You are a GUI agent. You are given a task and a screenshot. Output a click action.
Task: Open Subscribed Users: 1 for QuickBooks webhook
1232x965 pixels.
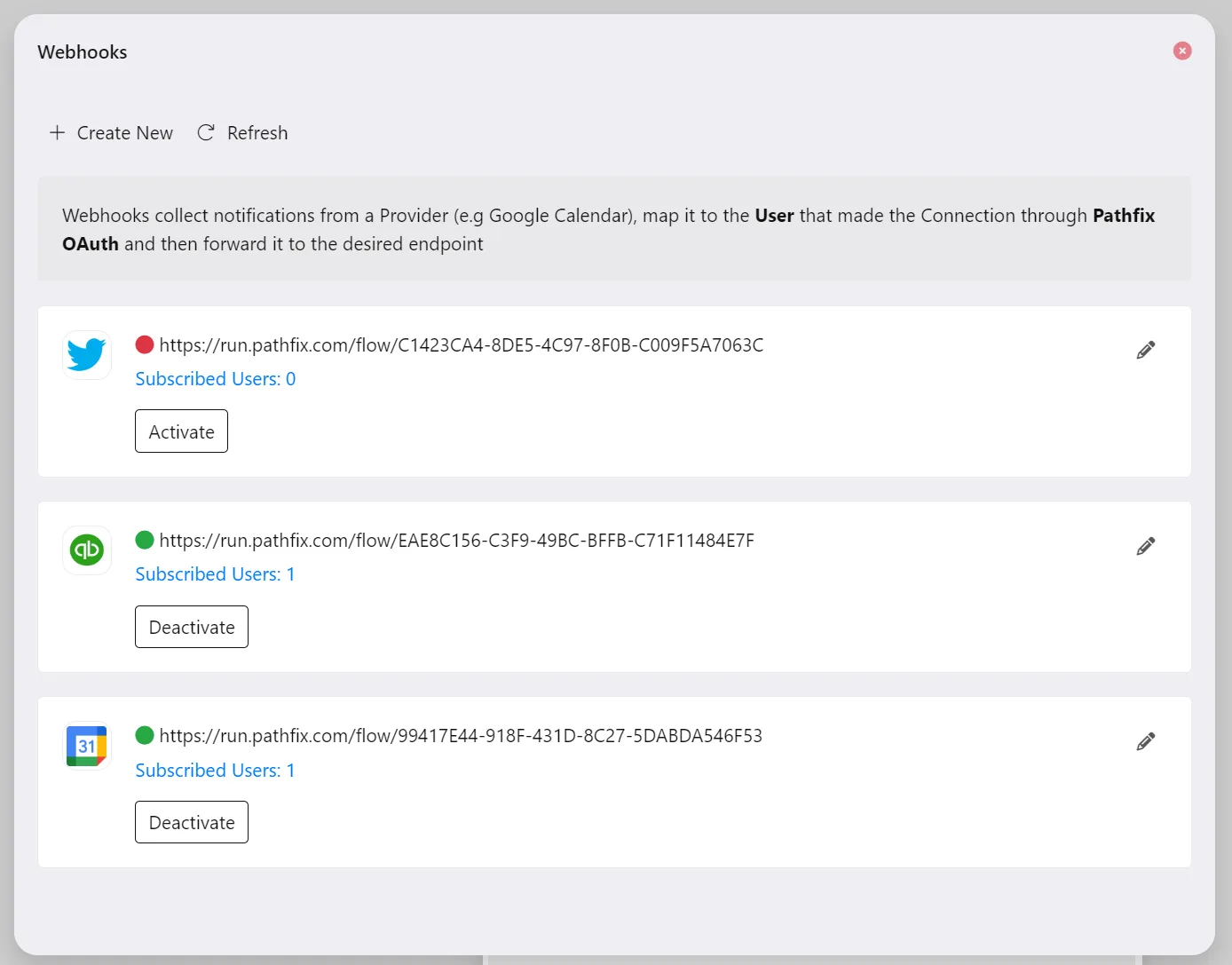click(215, 574)
